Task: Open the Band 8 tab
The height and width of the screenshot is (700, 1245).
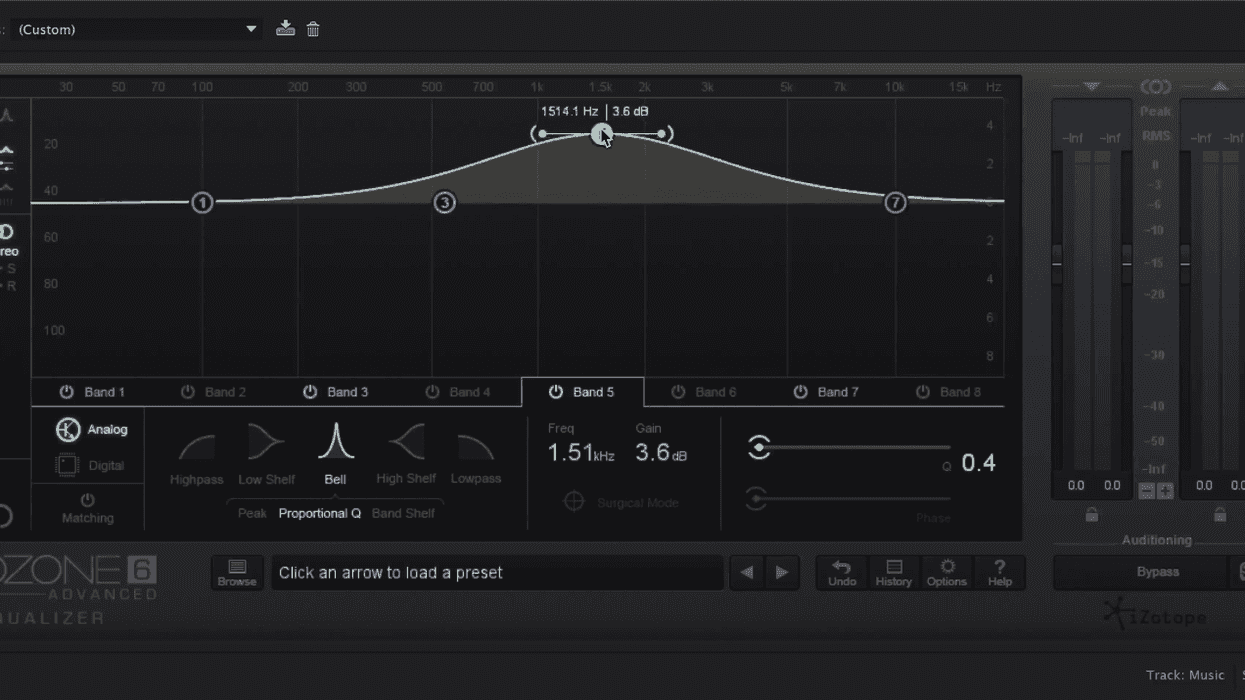Action: click(960, 392)
